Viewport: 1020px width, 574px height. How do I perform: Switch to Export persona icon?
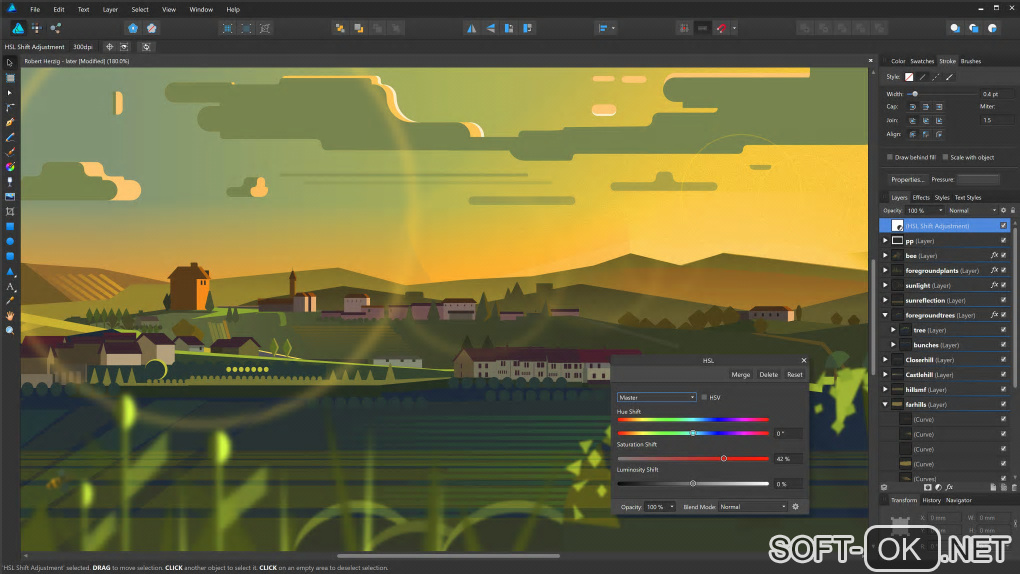(55, 28)
